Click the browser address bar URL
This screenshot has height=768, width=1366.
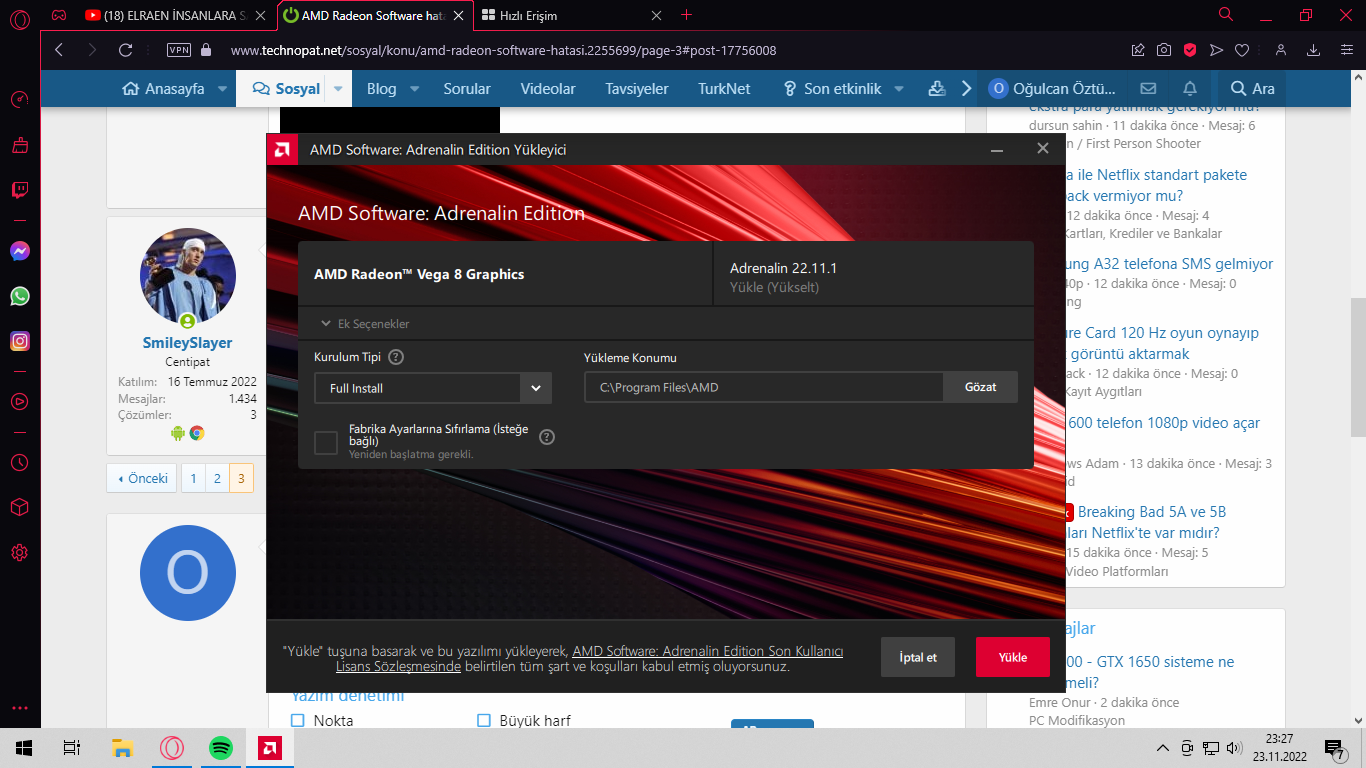503,50
